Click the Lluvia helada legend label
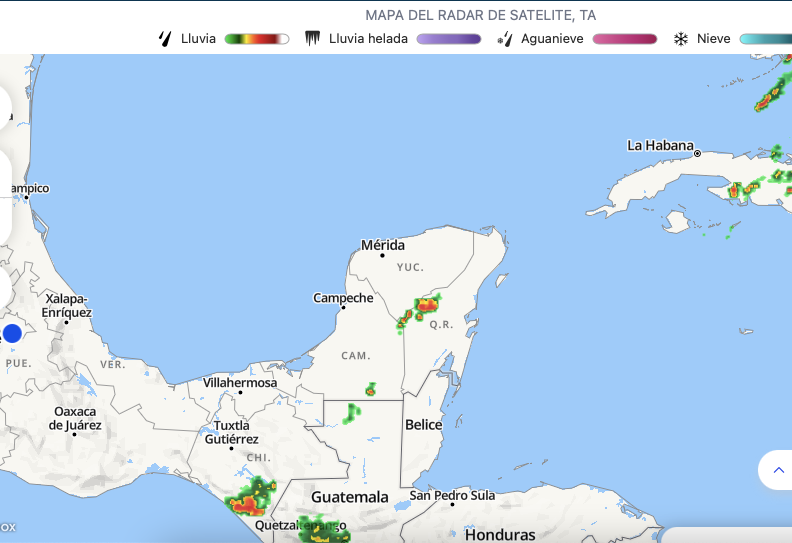Viewport: 792px width, 543px height. point(368,39)
